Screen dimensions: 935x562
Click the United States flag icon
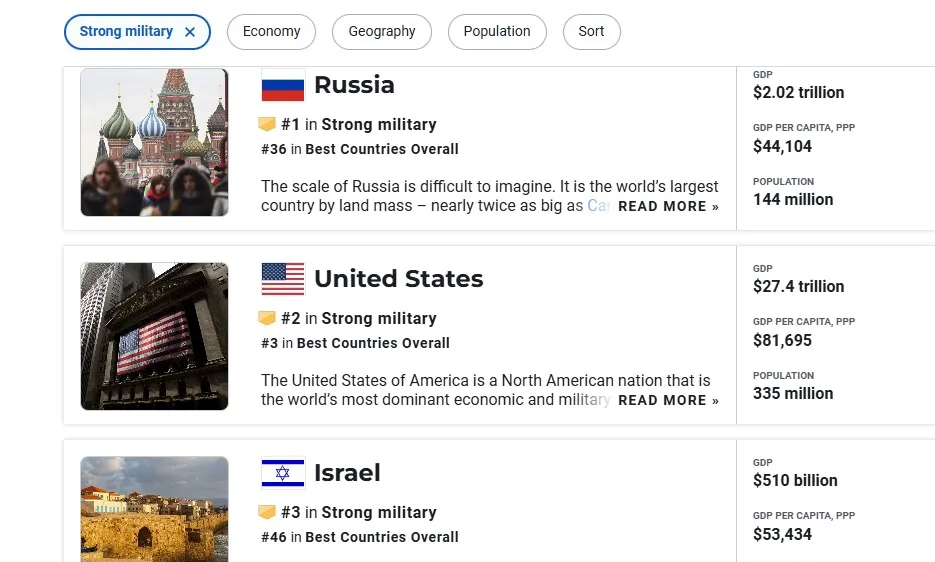283,279
